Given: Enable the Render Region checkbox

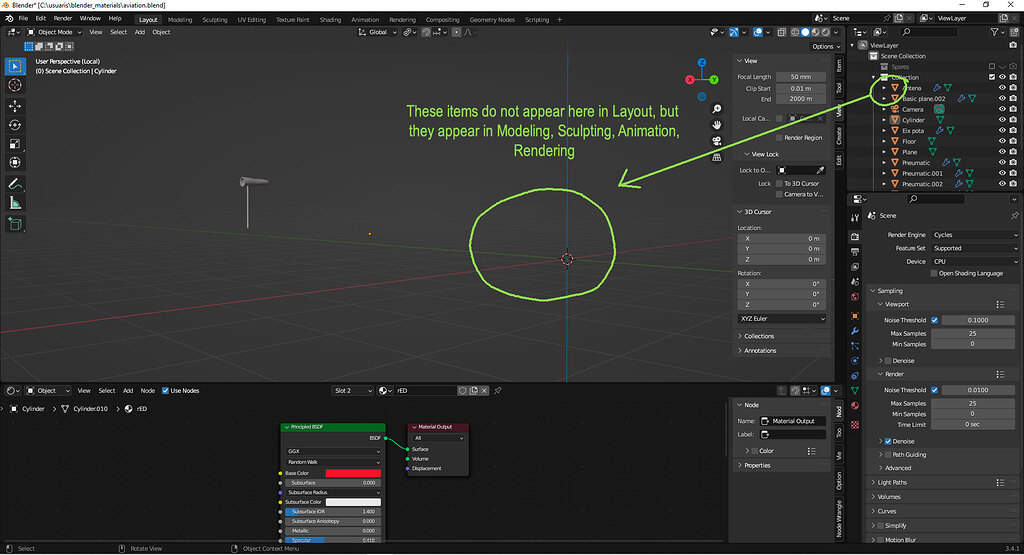Looking at the screenshot, I should (779, 138).
